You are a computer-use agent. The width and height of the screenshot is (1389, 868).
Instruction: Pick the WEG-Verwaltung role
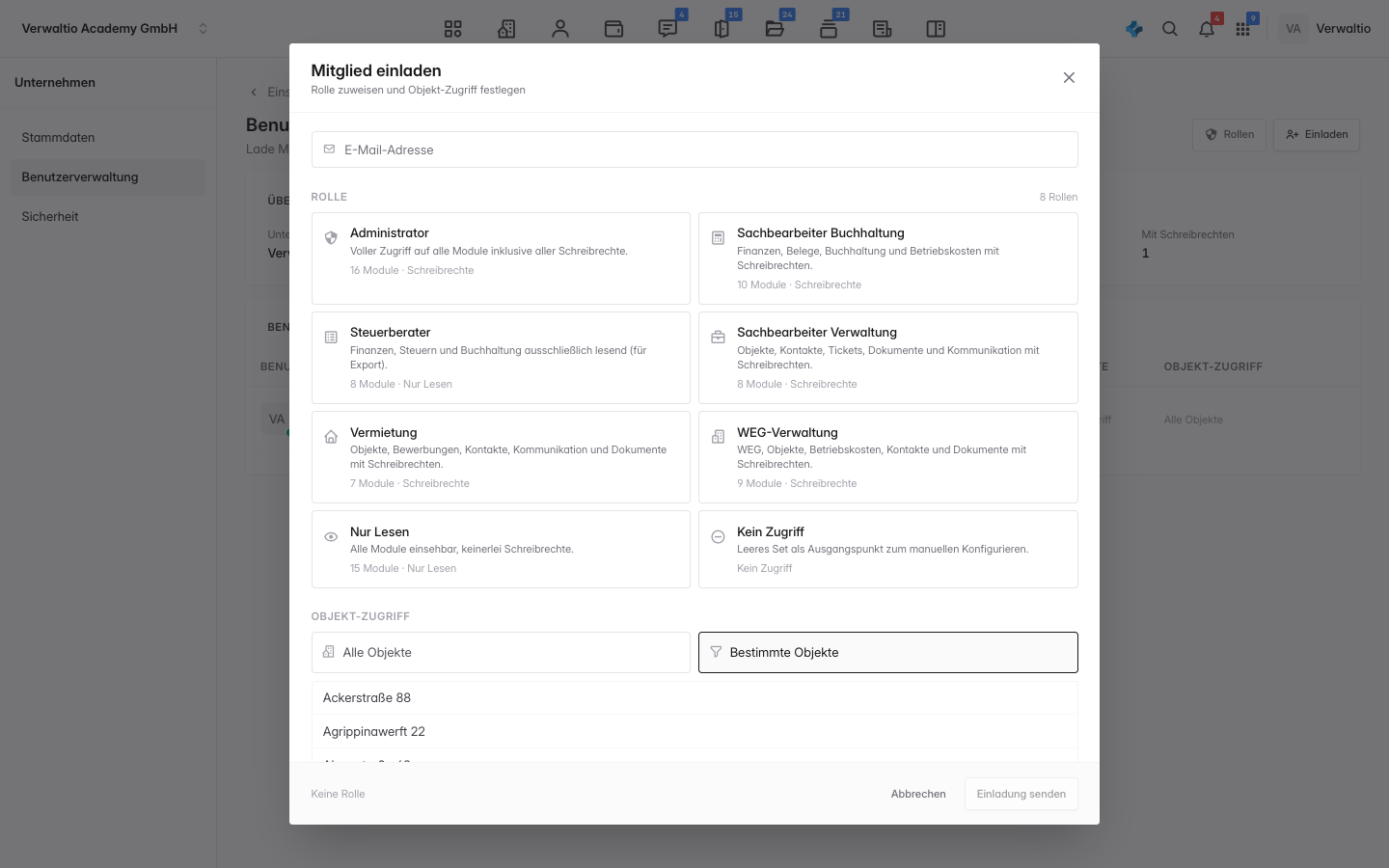[x=888, y=457]
